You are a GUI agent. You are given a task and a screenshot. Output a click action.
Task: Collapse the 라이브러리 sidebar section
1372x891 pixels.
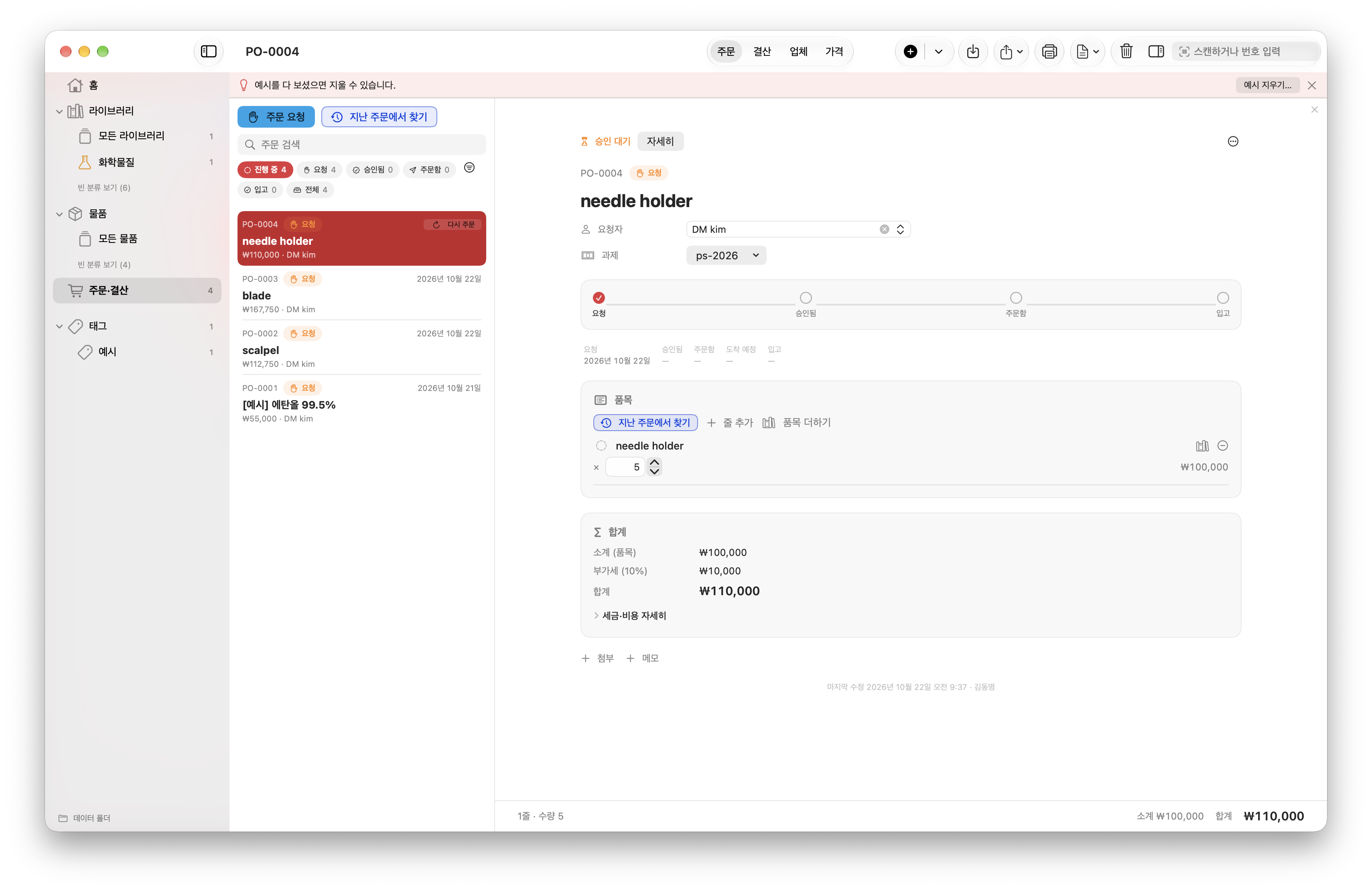(59, 111)
